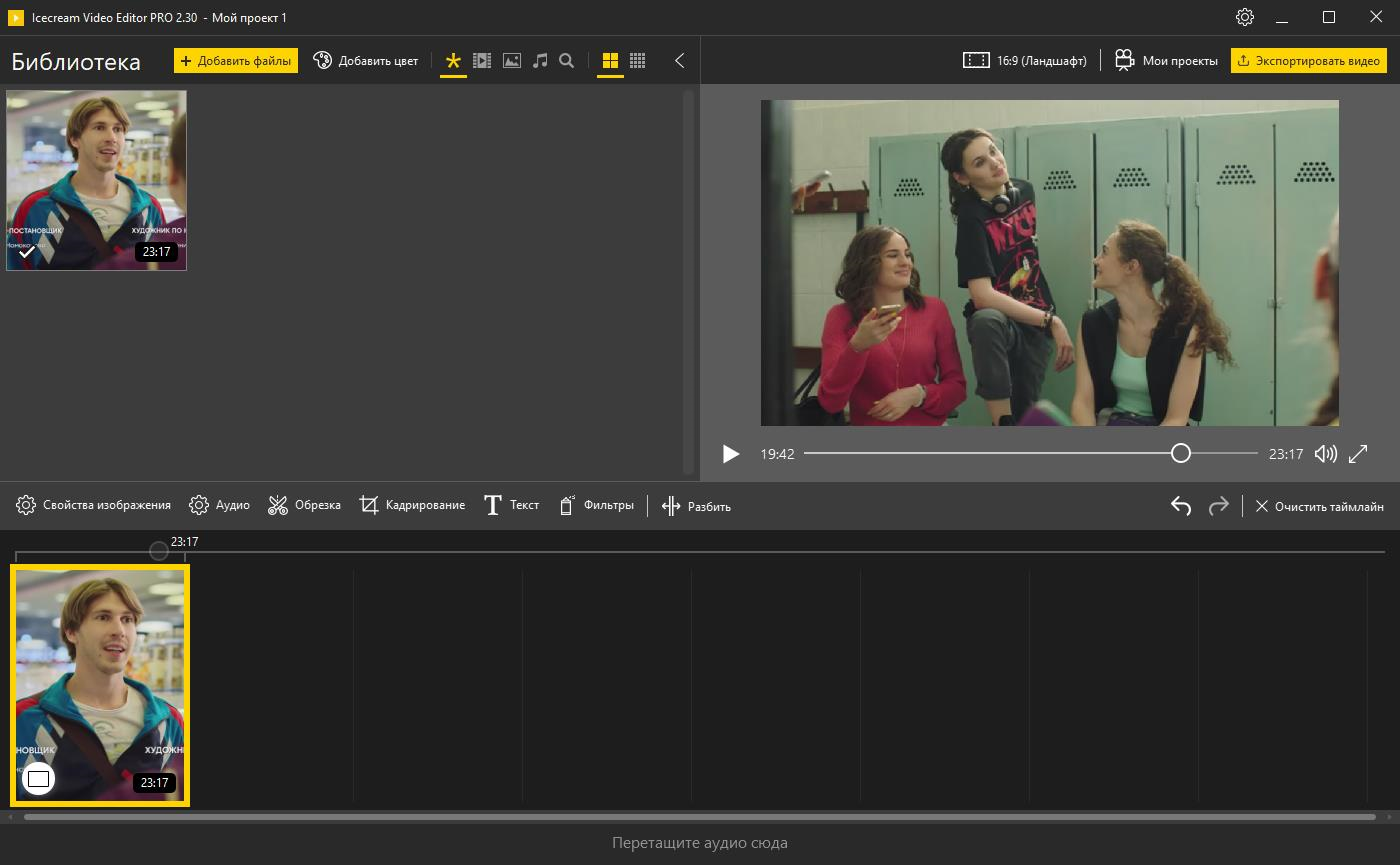Image resolution: width=1400 pixels, height=865 pixels.
Task: Switch library to small grid view
Action: (637, 61)
